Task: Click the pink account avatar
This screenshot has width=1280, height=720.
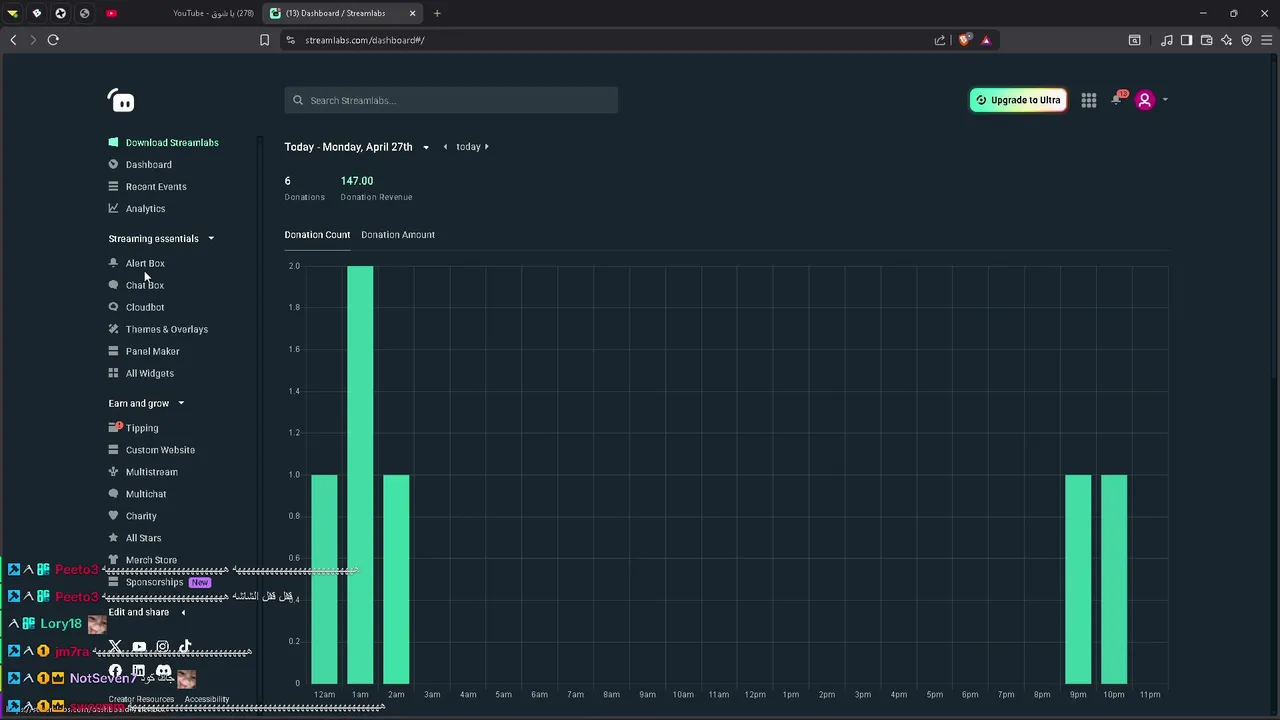Action: (1145, 100)
